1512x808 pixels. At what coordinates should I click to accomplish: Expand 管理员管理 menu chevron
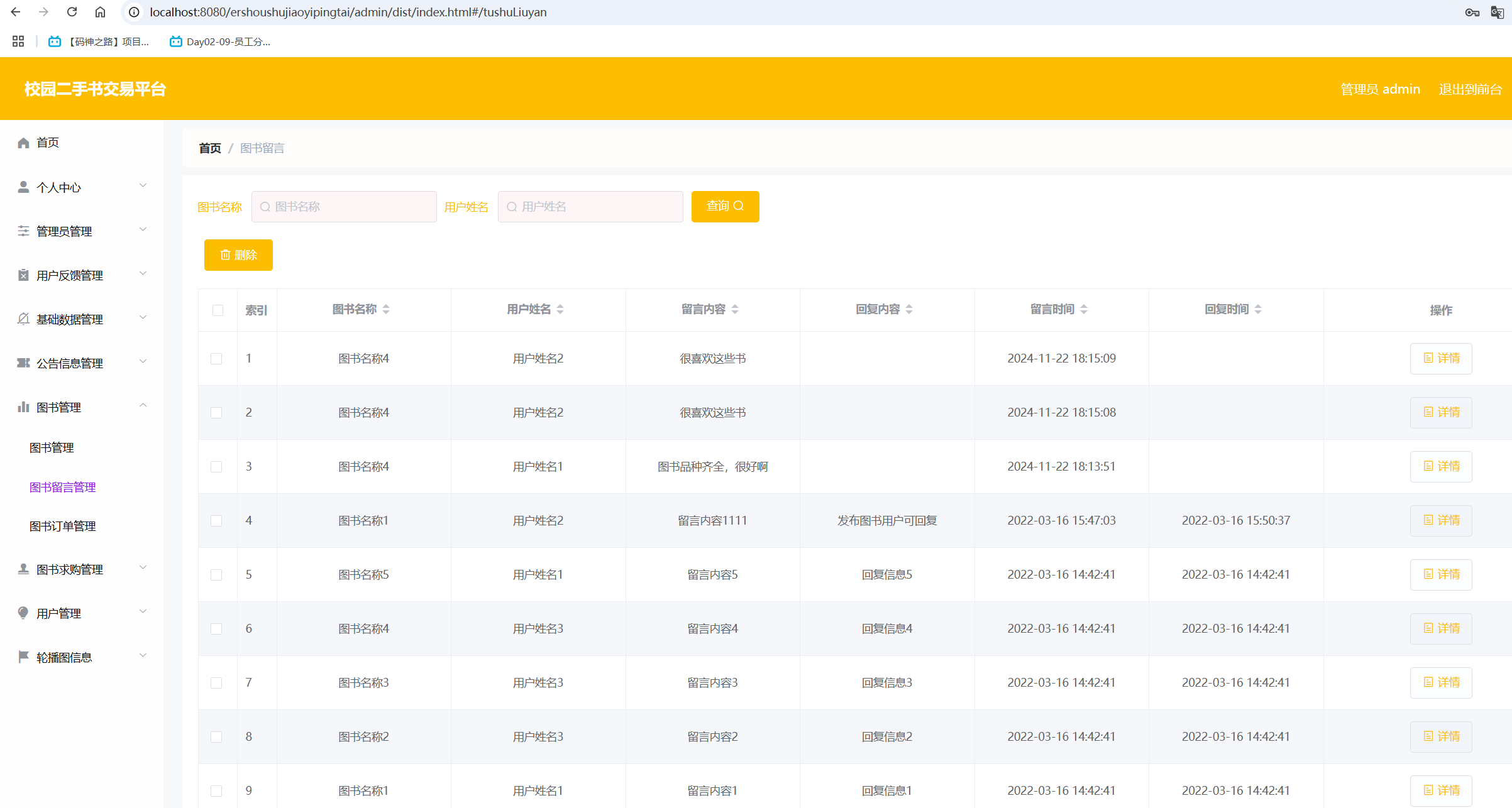click(143, 229)
